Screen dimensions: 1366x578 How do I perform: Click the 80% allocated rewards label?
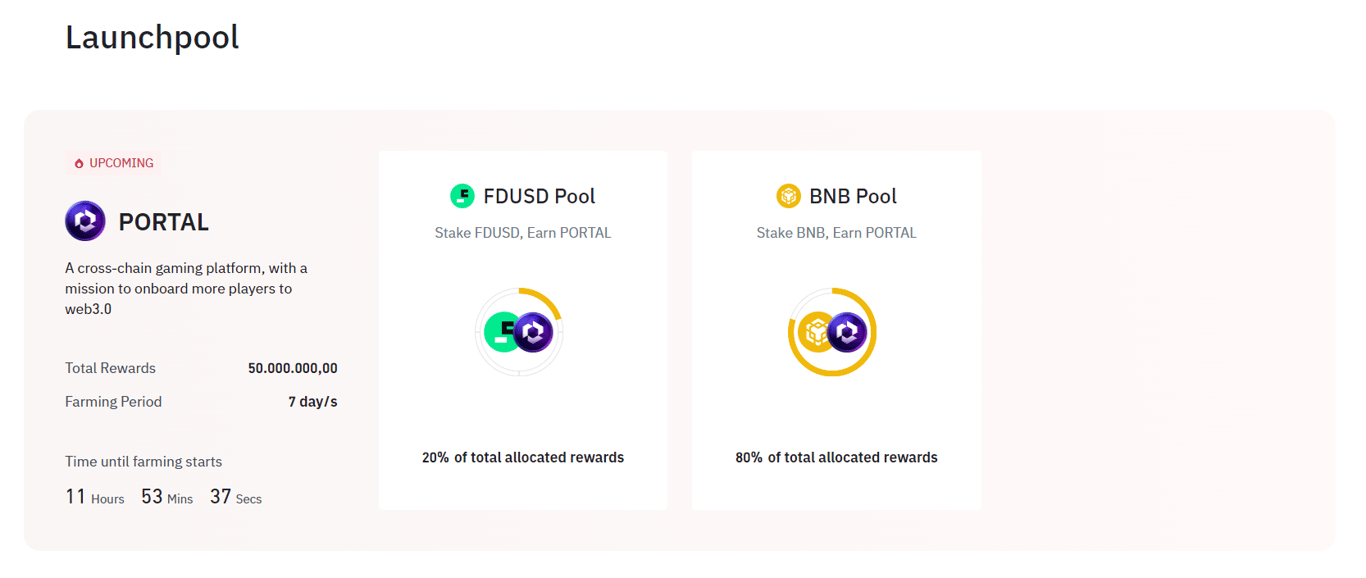836,457
